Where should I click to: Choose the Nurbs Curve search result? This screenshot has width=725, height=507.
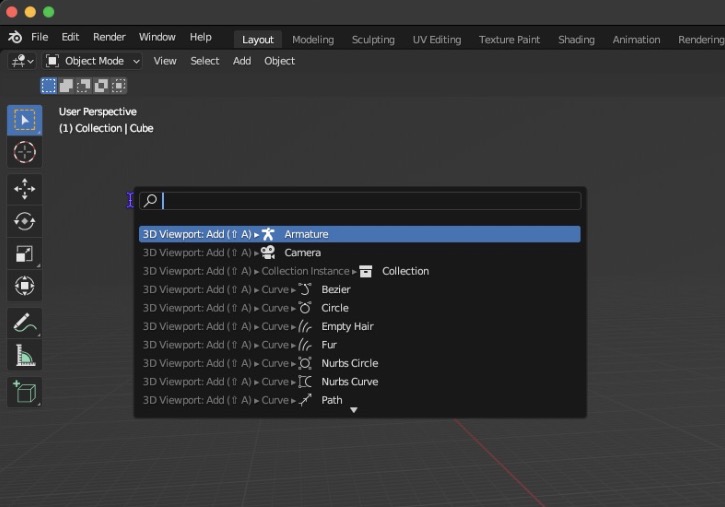click(360, 382)
